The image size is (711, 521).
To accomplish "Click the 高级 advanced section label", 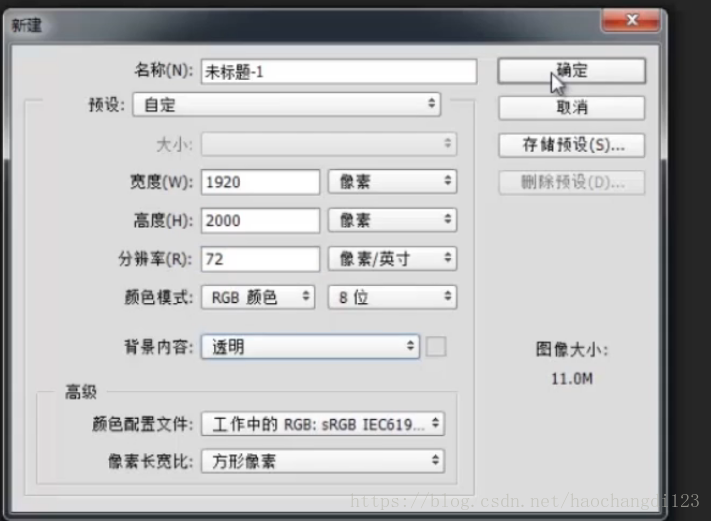I will (x=81, y=392).
